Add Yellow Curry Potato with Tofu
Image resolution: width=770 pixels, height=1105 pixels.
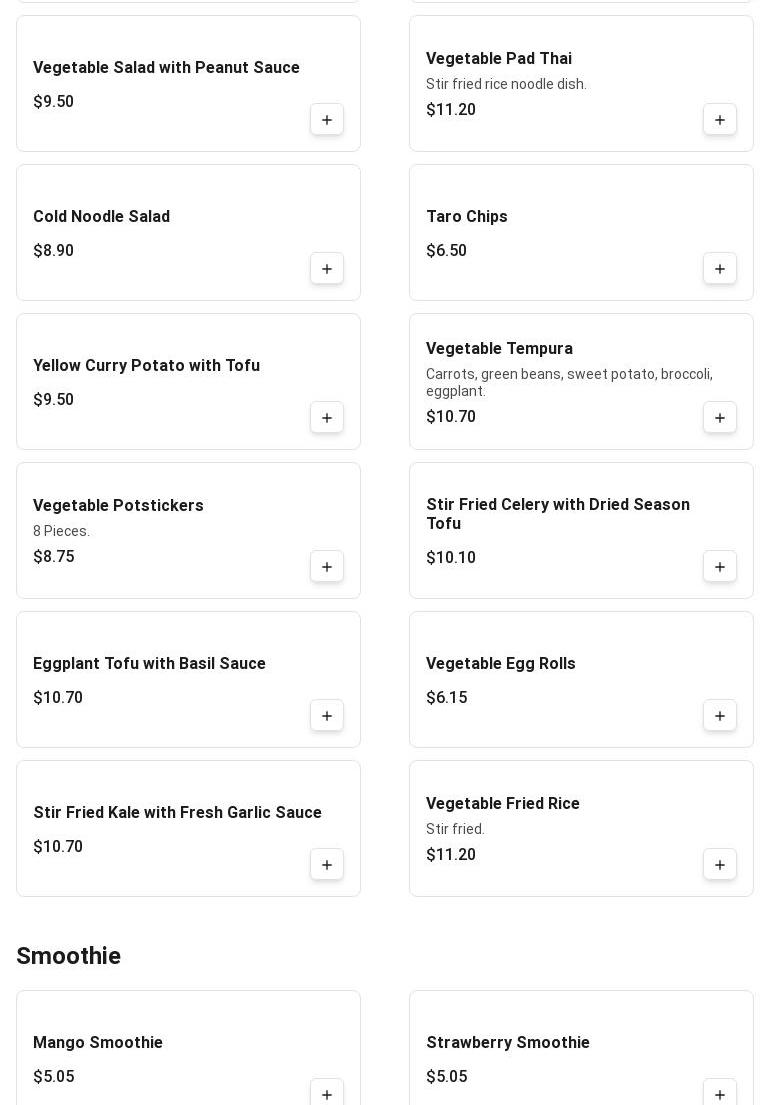[x=327, y=418]
